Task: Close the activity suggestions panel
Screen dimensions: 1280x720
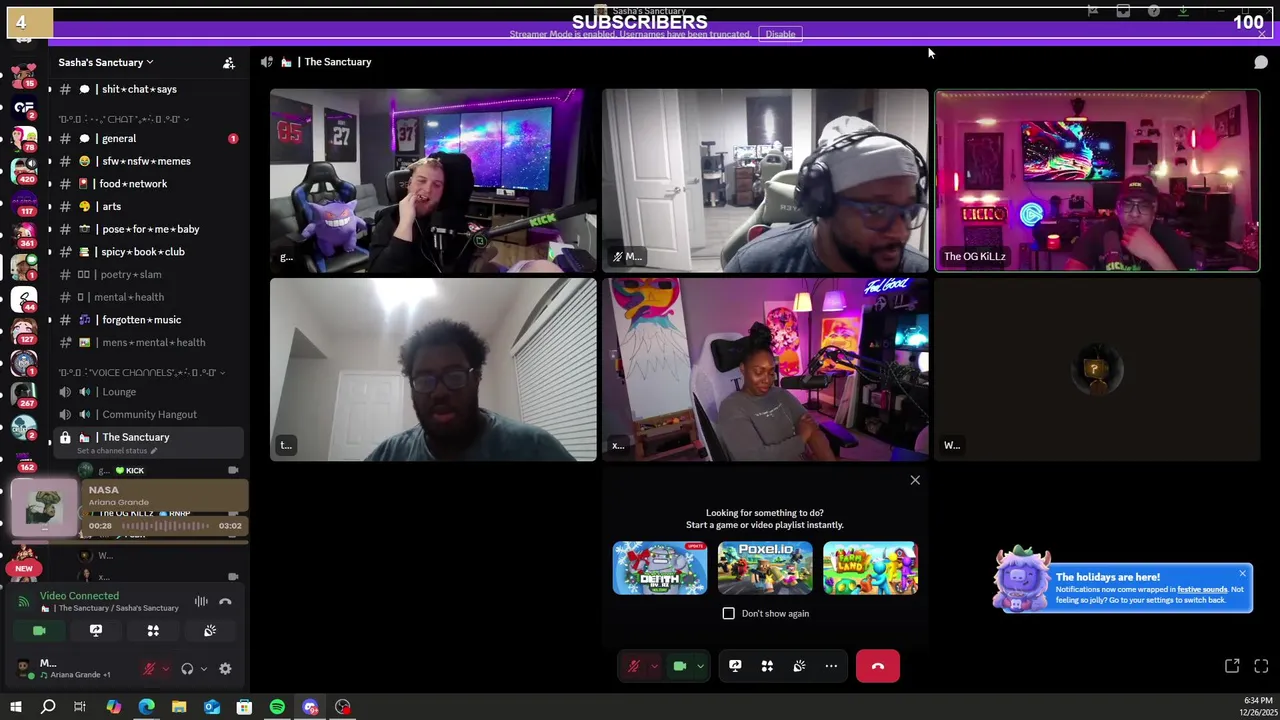Action: pos(915,480)
